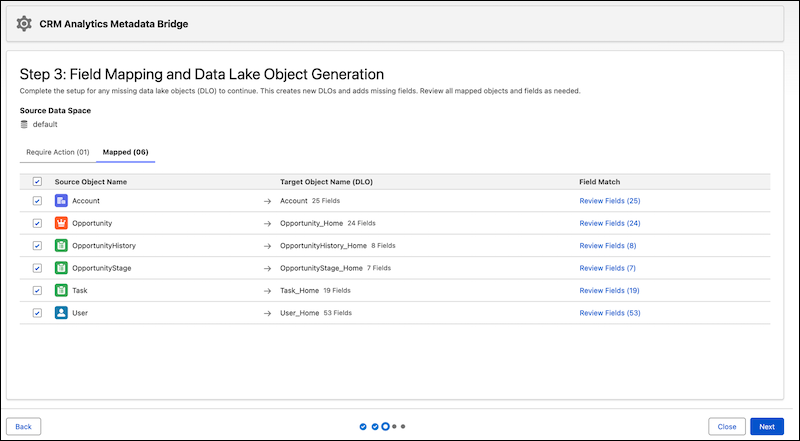Uncheck the User row checkbox
800x441 pixels.
37,313
